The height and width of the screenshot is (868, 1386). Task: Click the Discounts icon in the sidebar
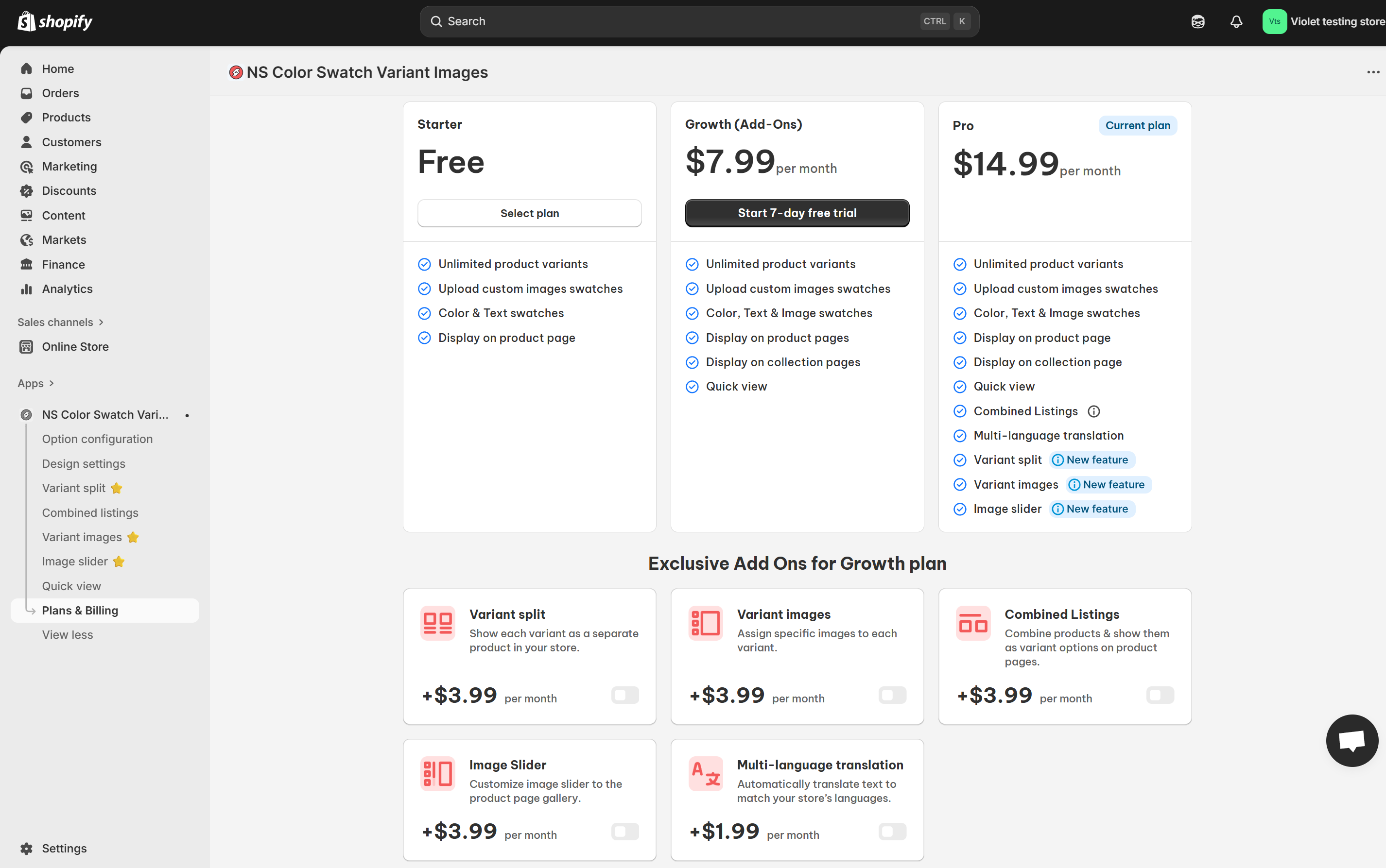[x=26, y=190]
